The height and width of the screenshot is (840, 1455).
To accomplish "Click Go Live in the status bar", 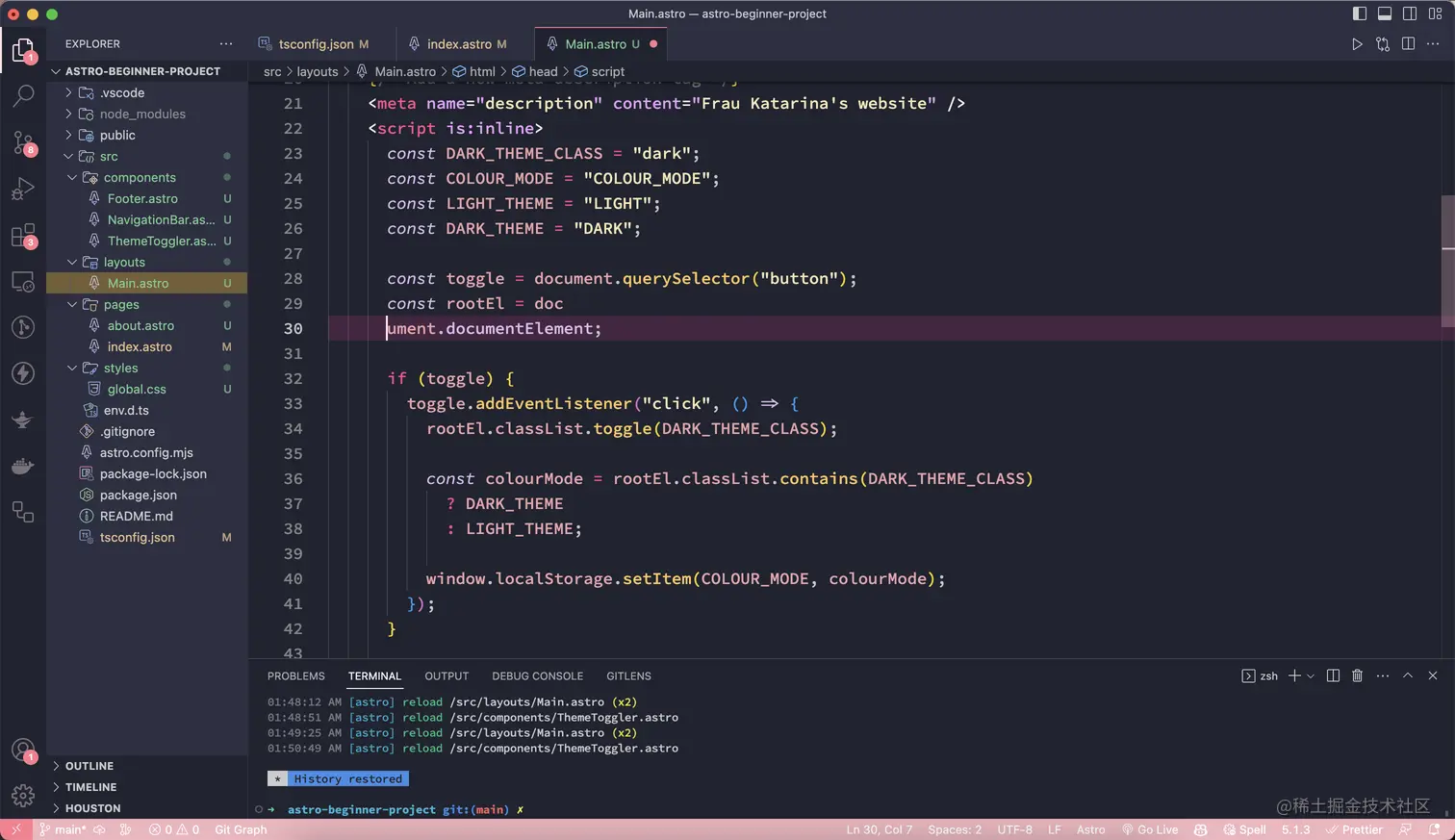I will pyautogui.click(x=1150, y=829).
